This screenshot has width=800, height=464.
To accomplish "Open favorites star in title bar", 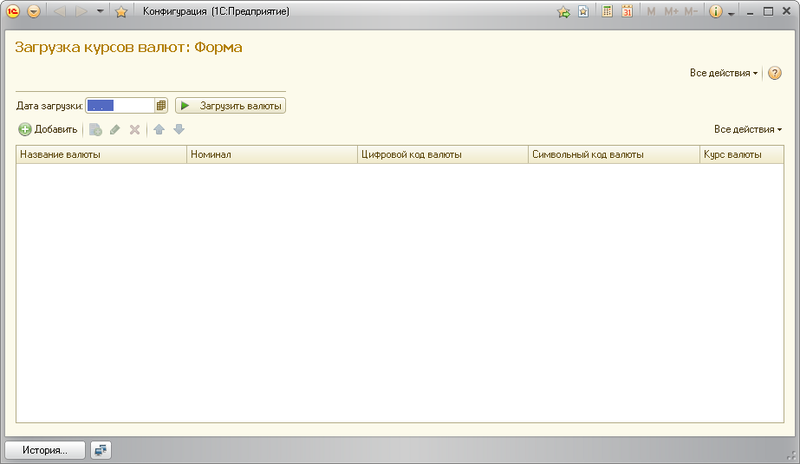I will (121, 11).
